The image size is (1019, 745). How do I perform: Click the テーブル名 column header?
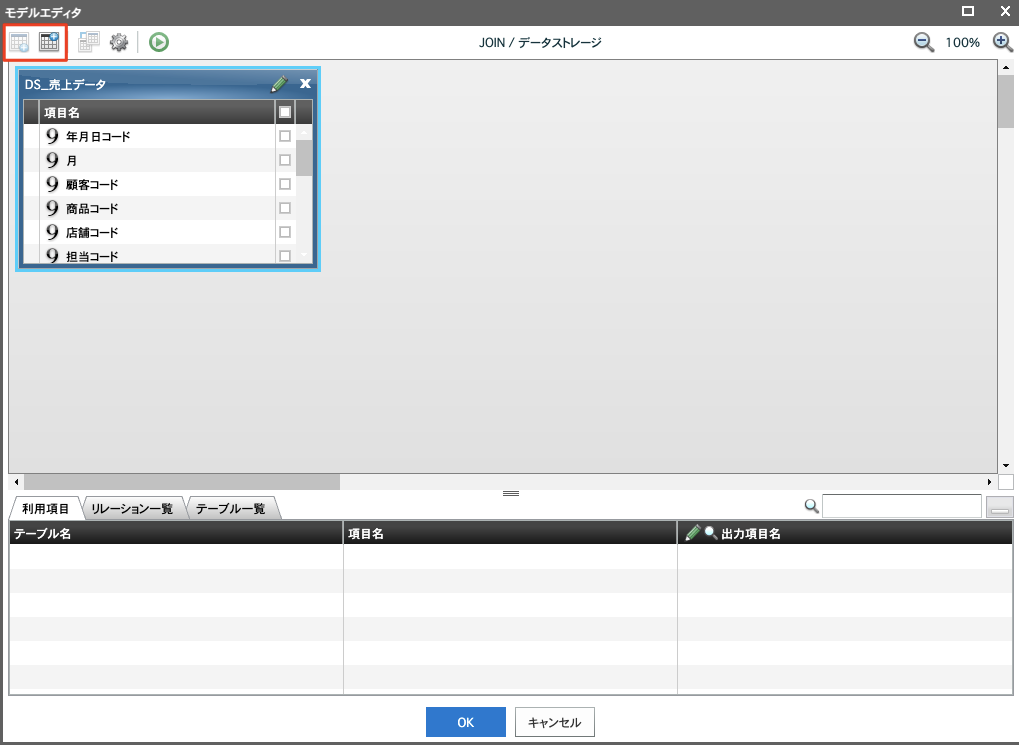[x=176, y=533]
